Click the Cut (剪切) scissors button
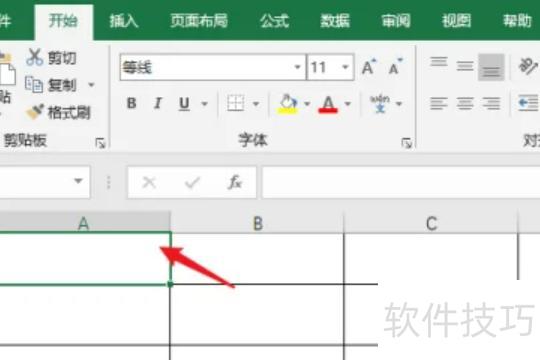Image resolution: width=540 pixels, height=360 pixels. coord(51,58)
